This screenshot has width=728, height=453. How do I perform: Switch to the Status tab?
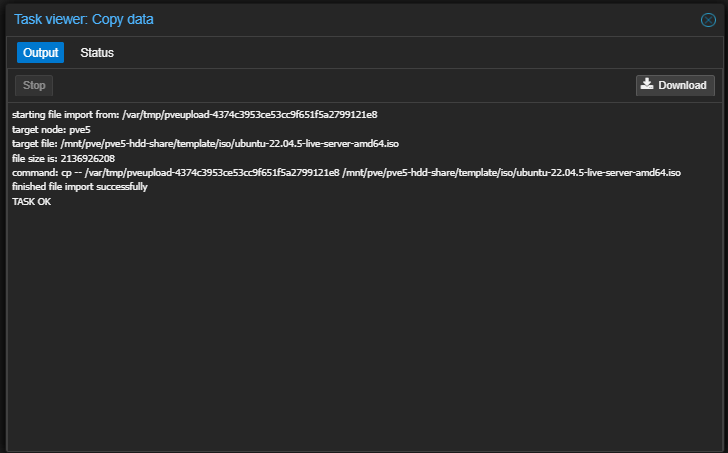click(x=97, y=52)
